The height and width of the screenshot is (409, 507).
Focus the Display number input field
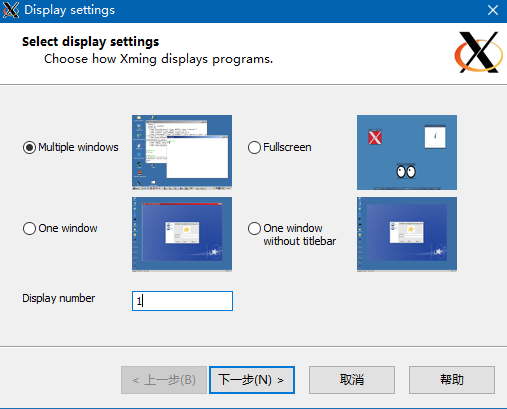point(182,301)
